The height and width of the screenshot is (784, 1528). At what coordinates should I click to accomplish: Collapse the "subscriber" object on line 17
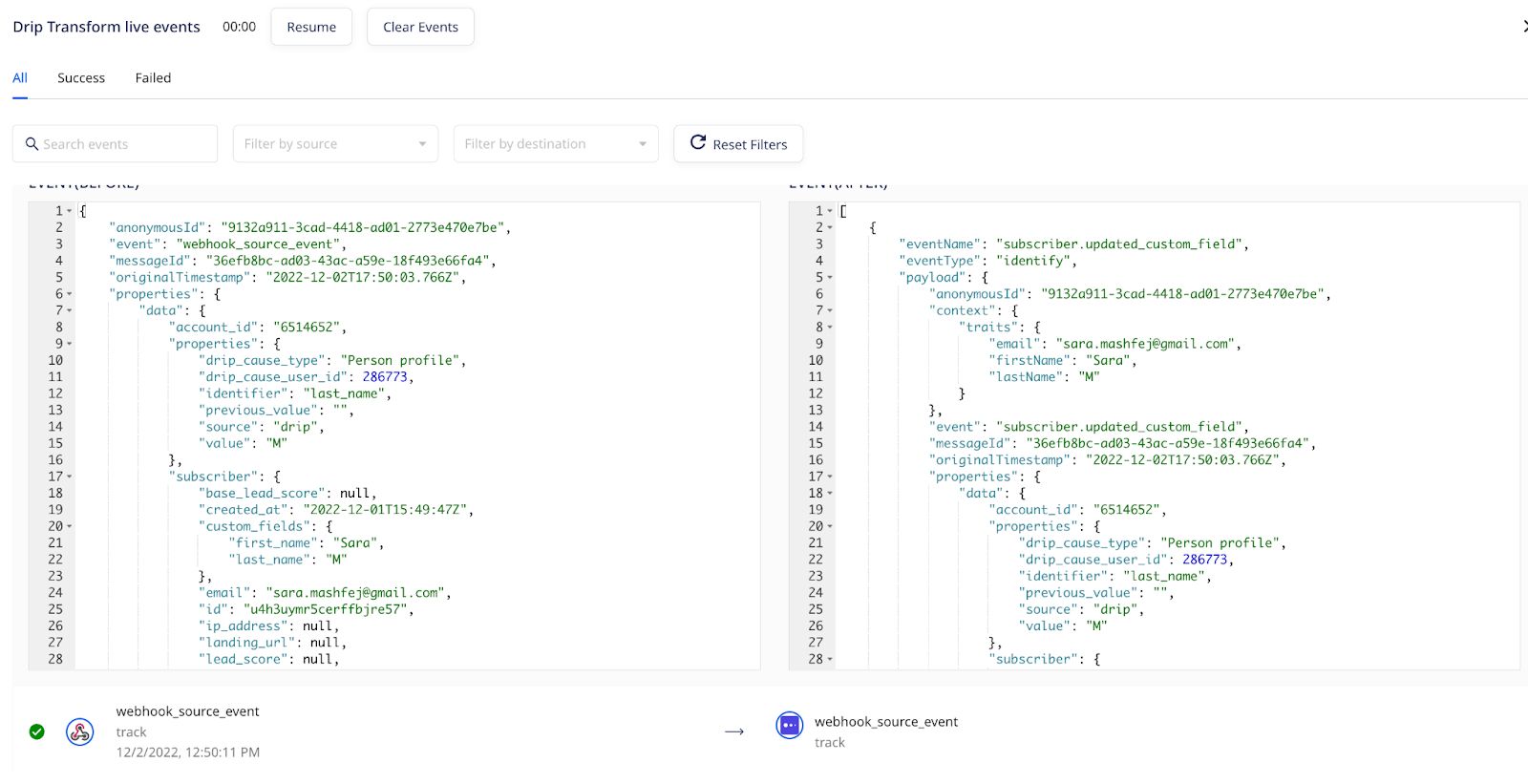tap(70, 477)
